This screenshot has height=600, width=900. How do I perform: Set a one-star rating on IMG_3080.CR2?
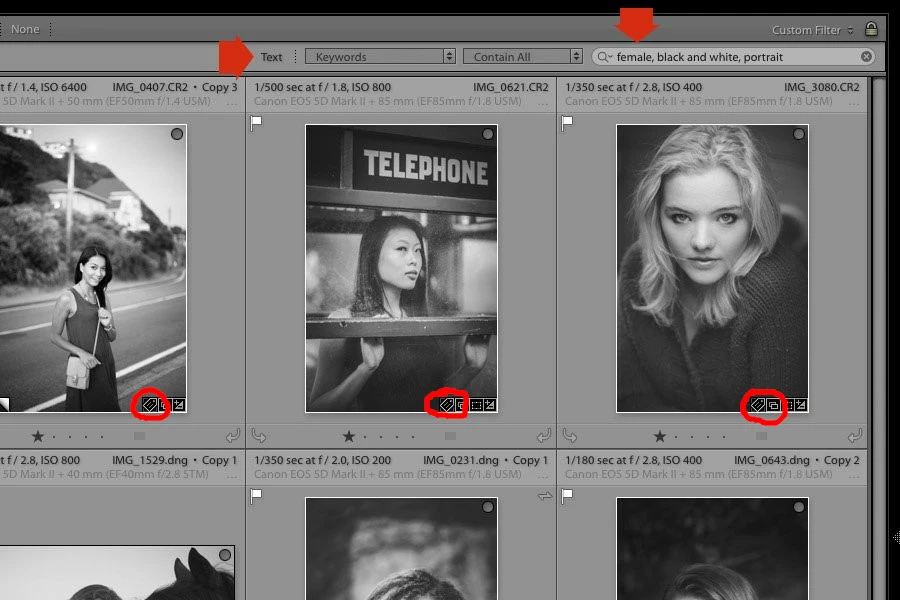coord(660,436)
